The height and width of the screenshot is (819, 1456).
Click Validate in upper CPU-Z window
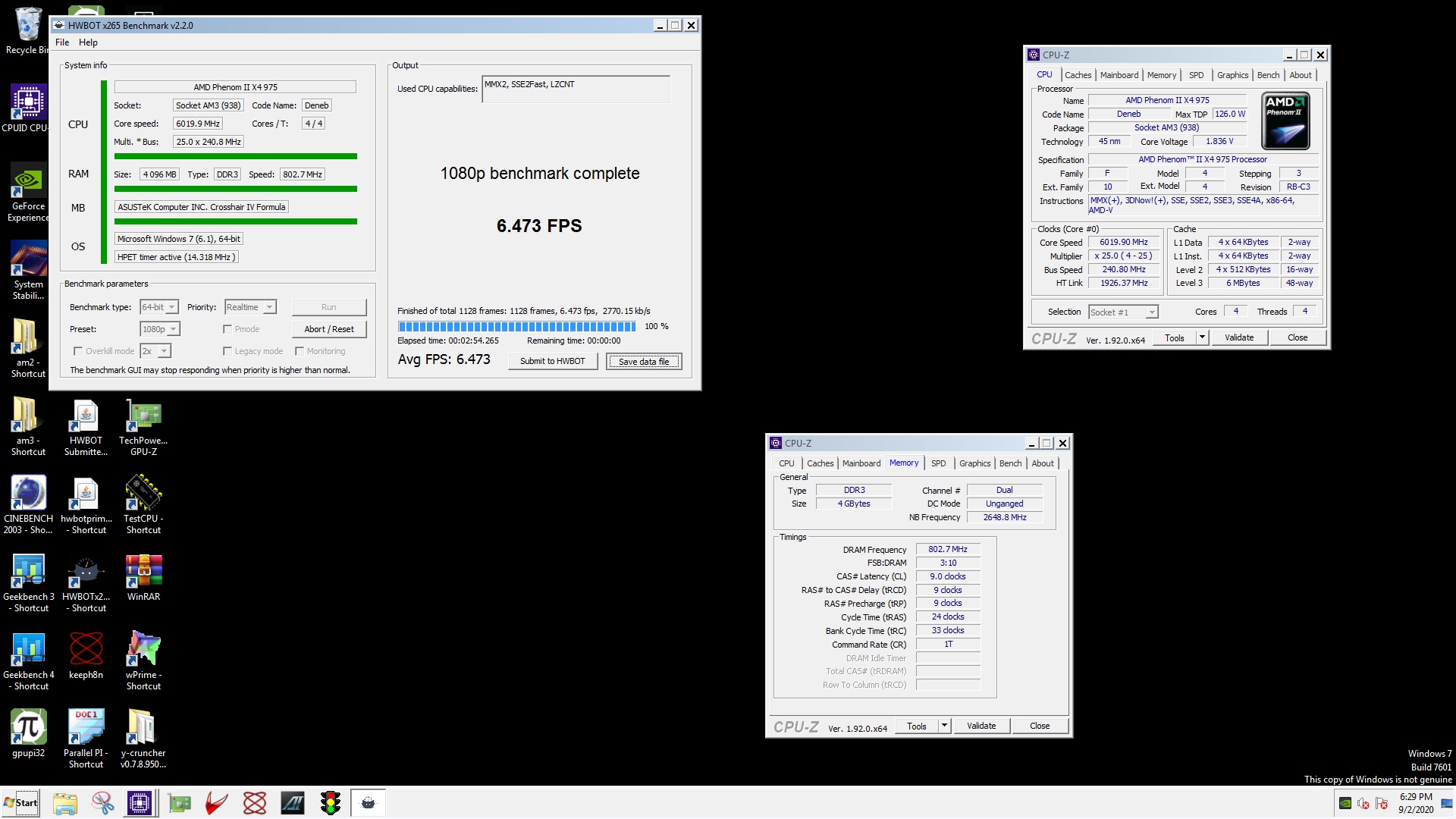[1239, 337]
